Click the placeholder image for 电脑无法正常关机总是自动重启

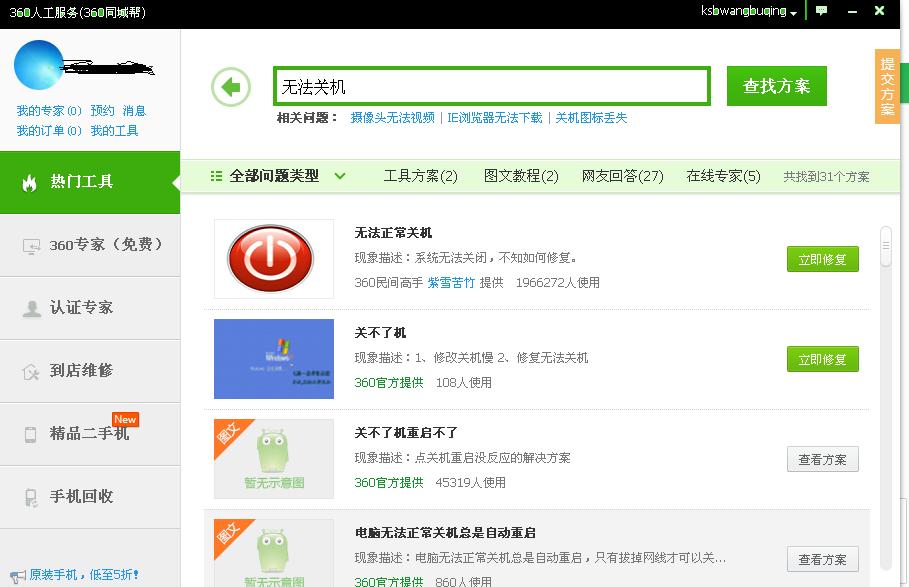point(274,553)
